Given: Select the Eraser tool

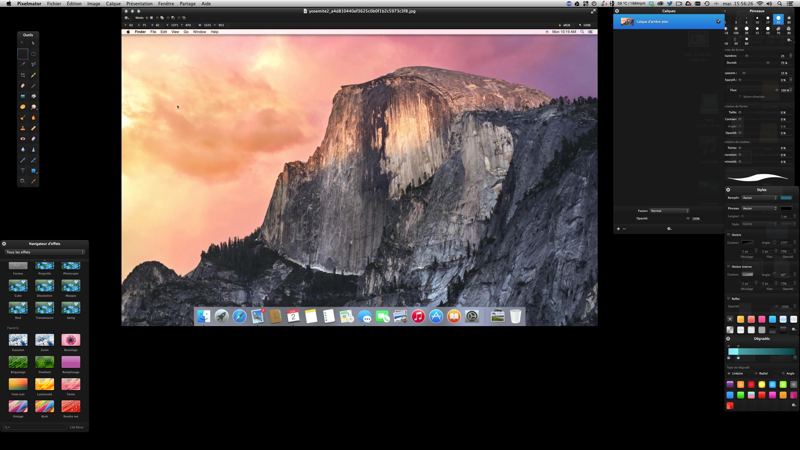Looking at the screenshot, I should coord(22,86).
